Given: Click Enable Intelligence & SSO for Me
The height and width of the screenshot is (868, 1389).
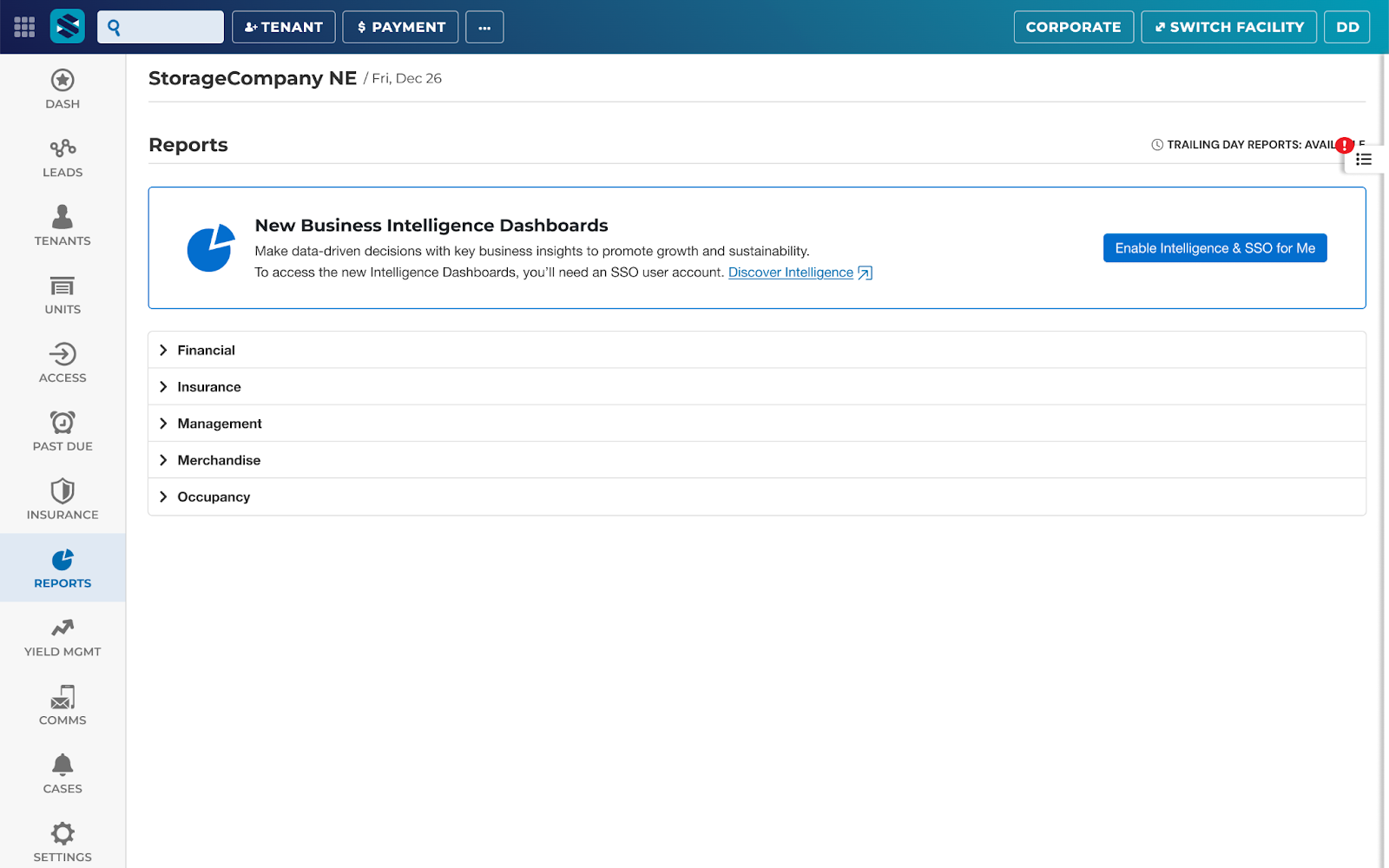Looking at the screenshot, I should (1215, 248).
